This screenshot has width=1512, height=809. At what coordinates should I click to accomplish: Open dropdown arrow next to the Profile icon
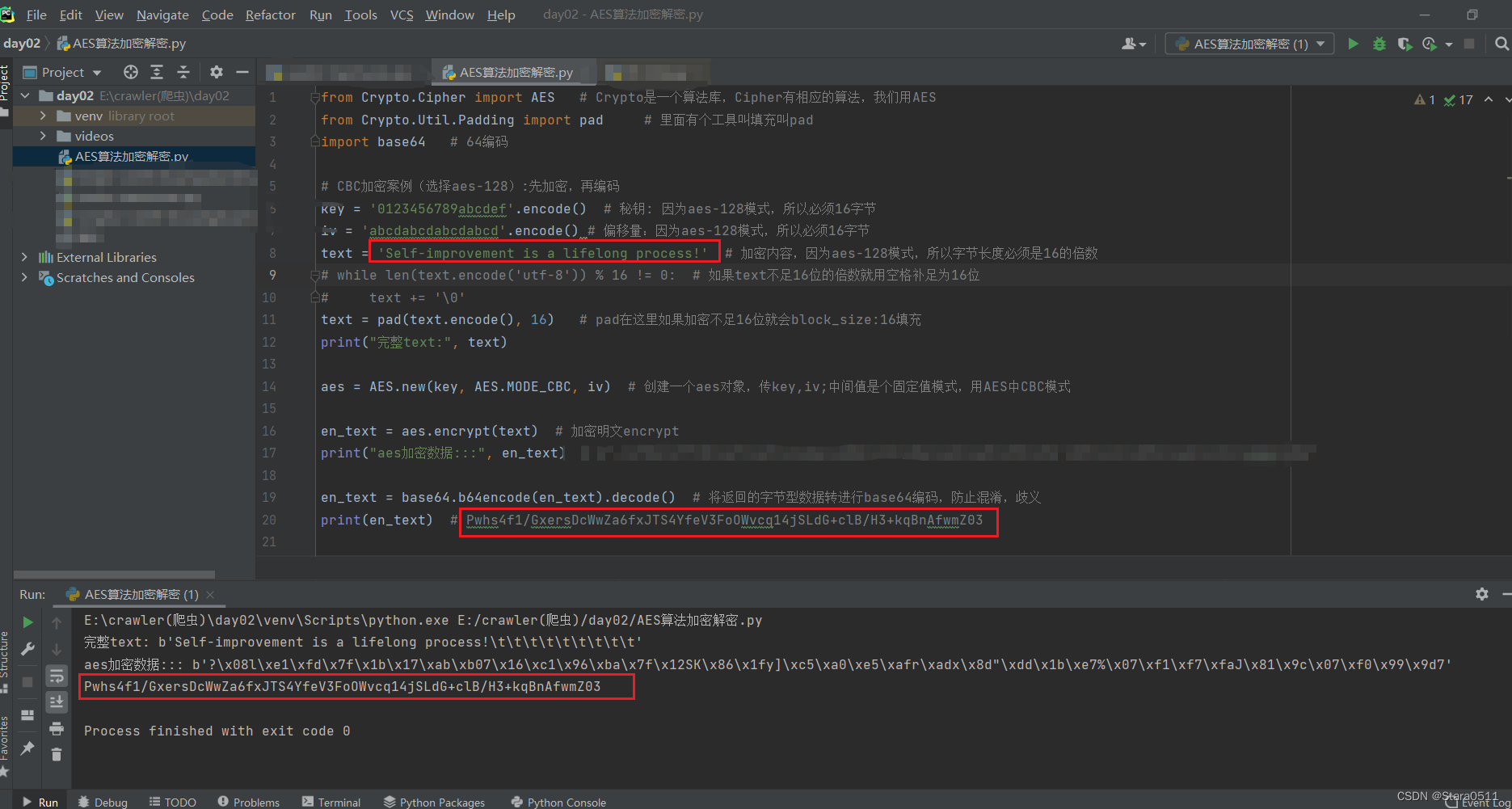pyautogui.click(x=1448, y=44)
